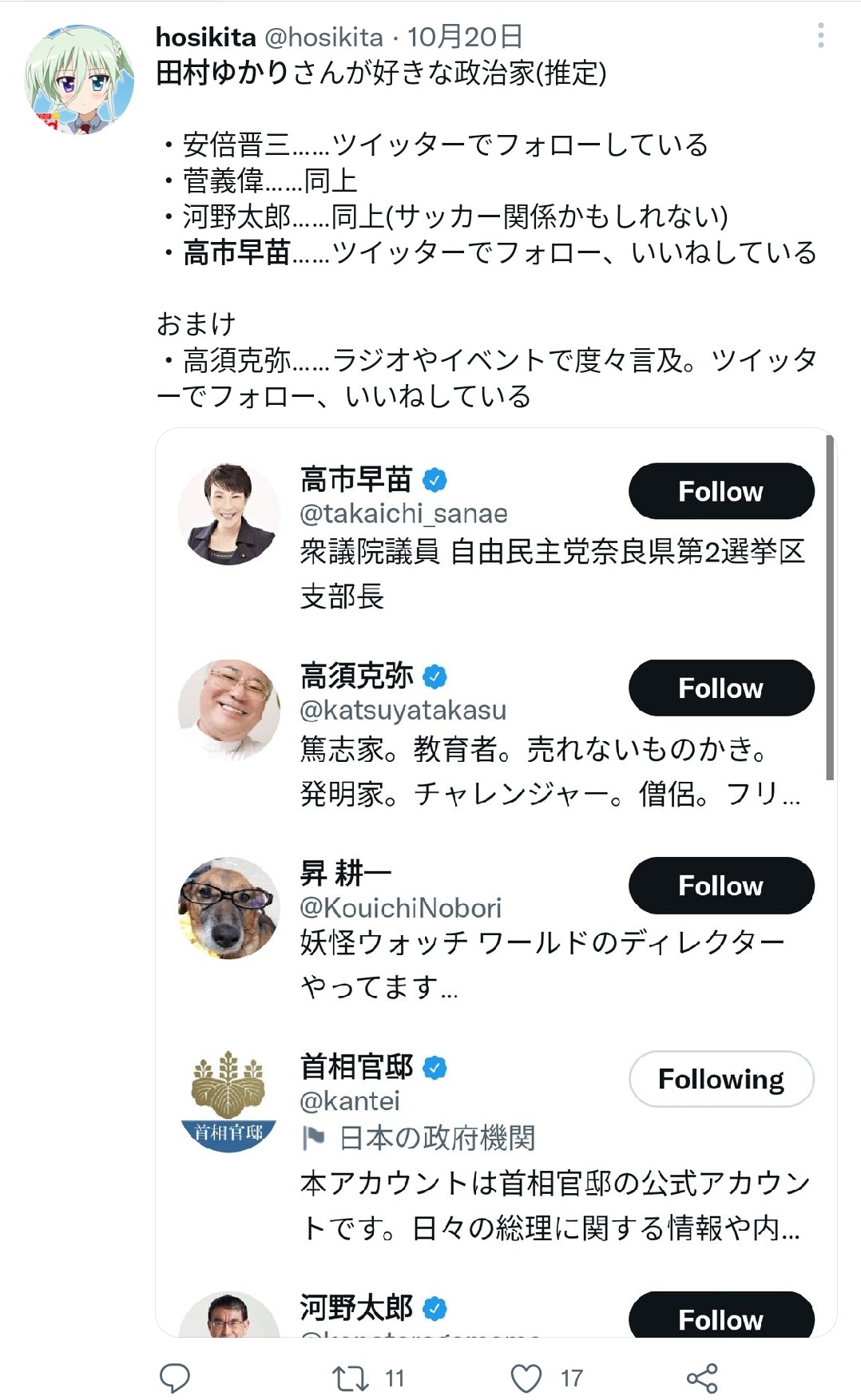Image resolution: width=861 pixels, height=1400 pixels.
Task: Follow 昇 耕一 account
Action: click(x=721, y=885)
